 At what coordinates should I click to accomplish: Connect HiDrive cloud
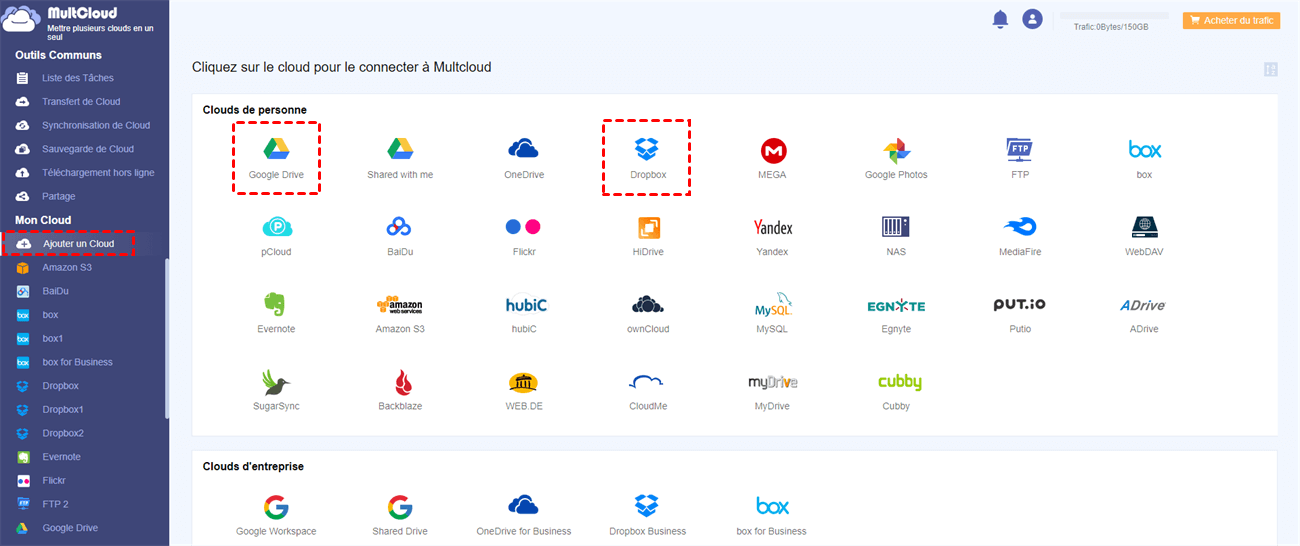648,228
